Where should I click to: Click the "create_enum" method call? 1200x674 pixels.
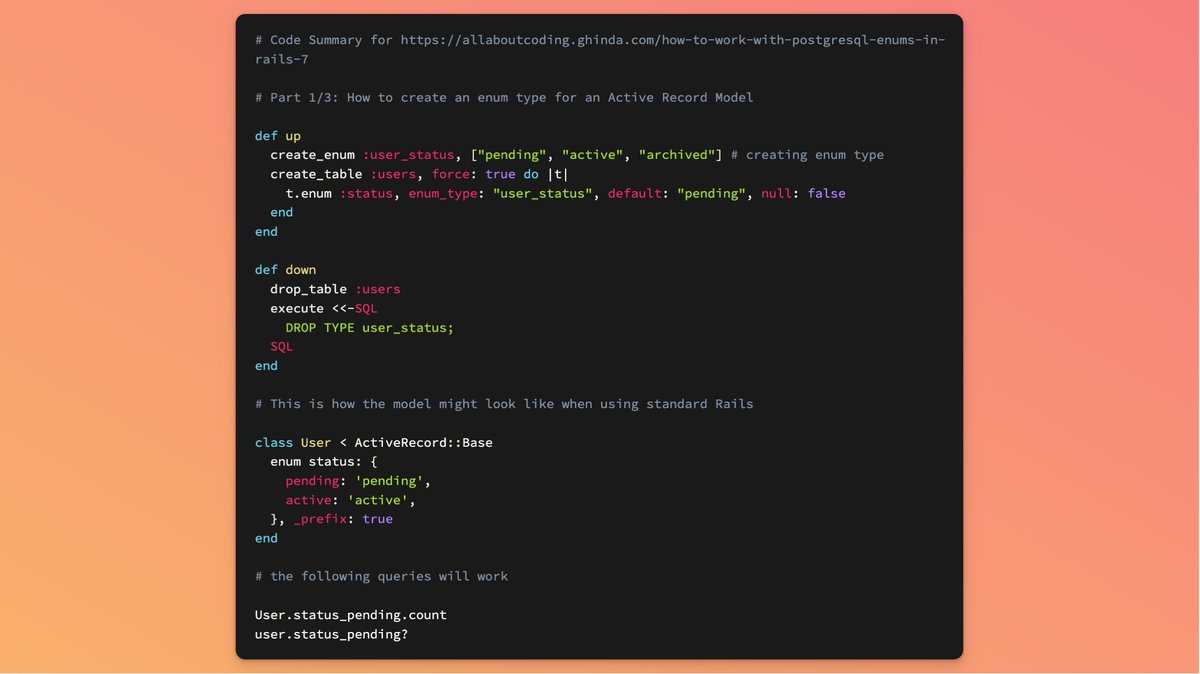point(312,155)
